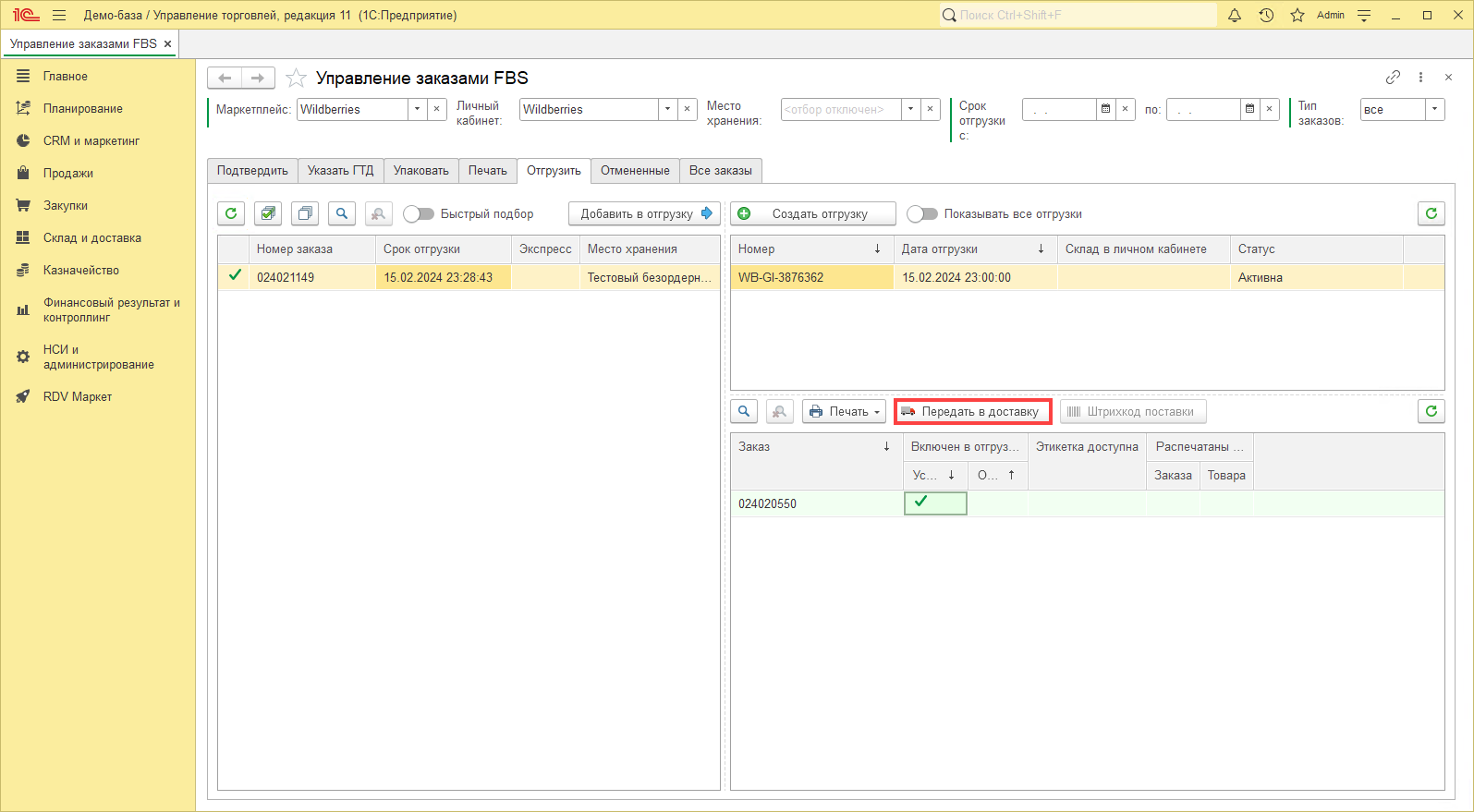Click Передать в доставку button
Image resolution: width=1474 pixels, height=812 pixels.
pos(972,411)
